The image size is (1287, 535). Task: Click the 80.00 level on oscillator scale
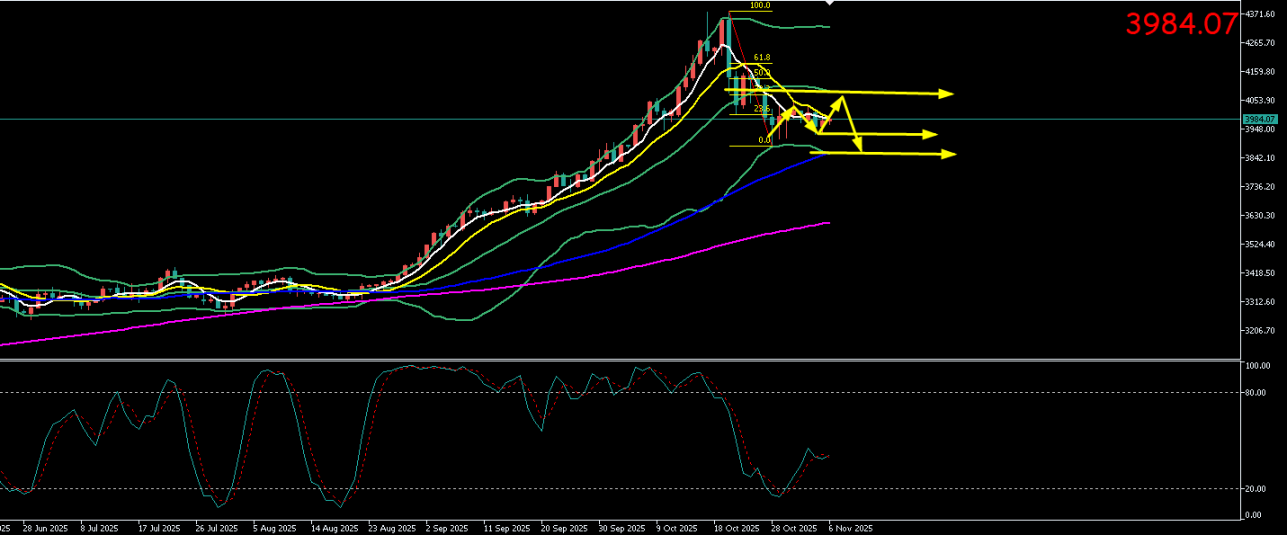1255,392
